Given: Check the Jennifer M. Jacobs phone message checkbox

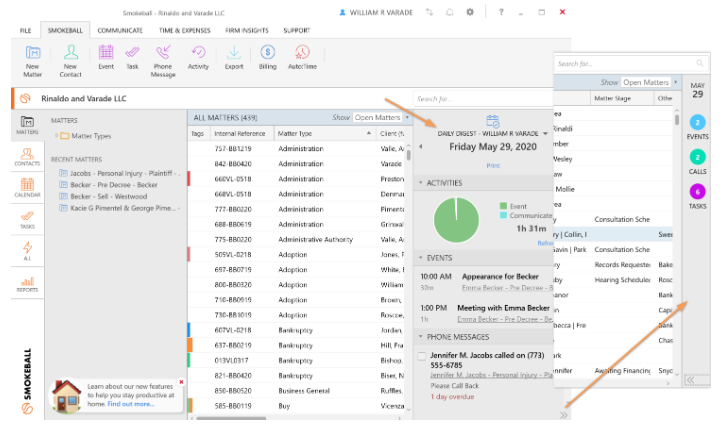Looking at the screenshot, I should point(421,356).
